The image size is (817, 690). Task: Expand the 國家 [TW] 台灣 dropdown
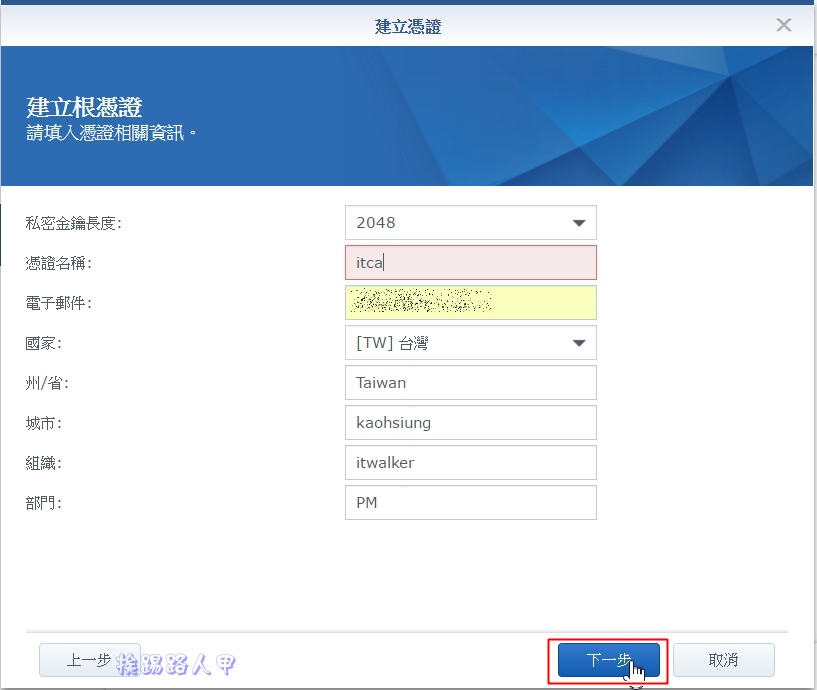(x=471, y=342)
